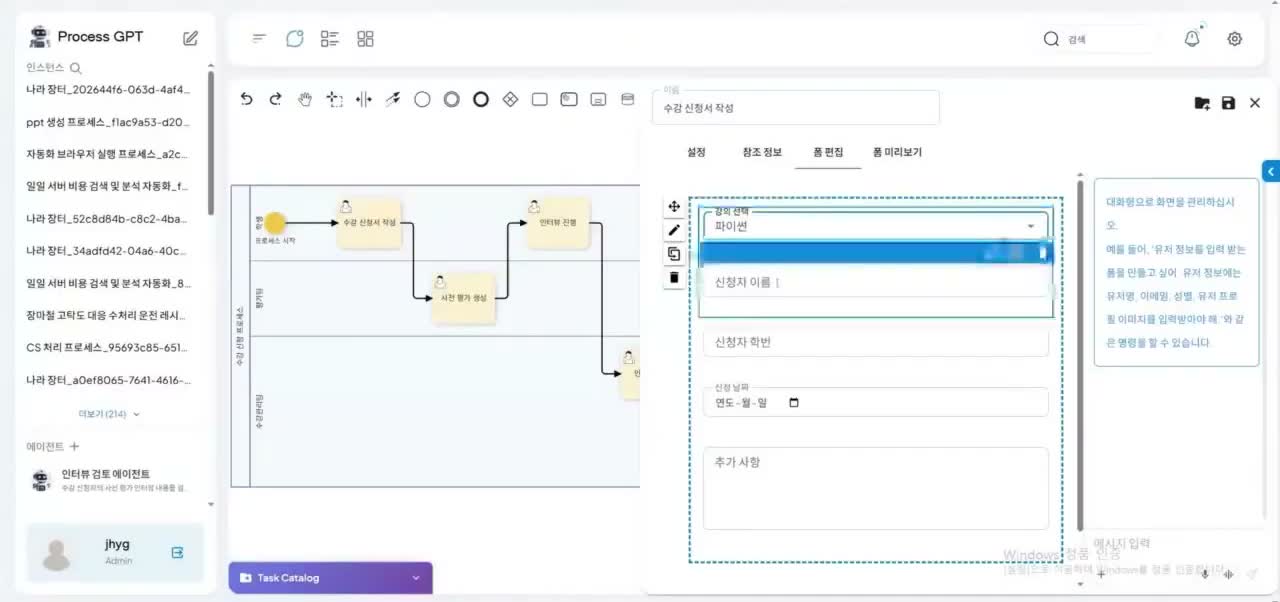
Task: Save the form with the floppy icon
Action: click(x=1228, y=103)
